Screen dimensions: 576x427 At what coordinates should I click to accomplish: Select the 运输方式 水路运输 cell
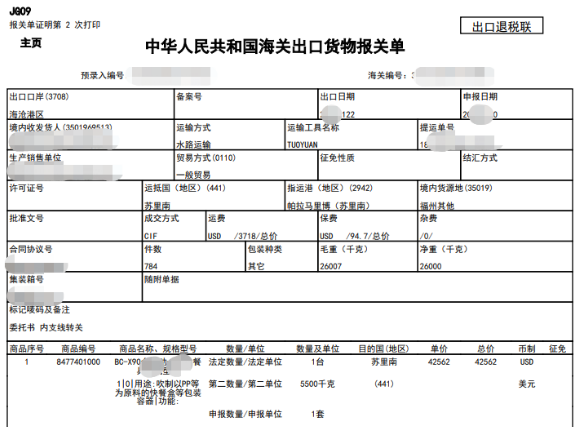pyautogui.click(x=230, y=135)
